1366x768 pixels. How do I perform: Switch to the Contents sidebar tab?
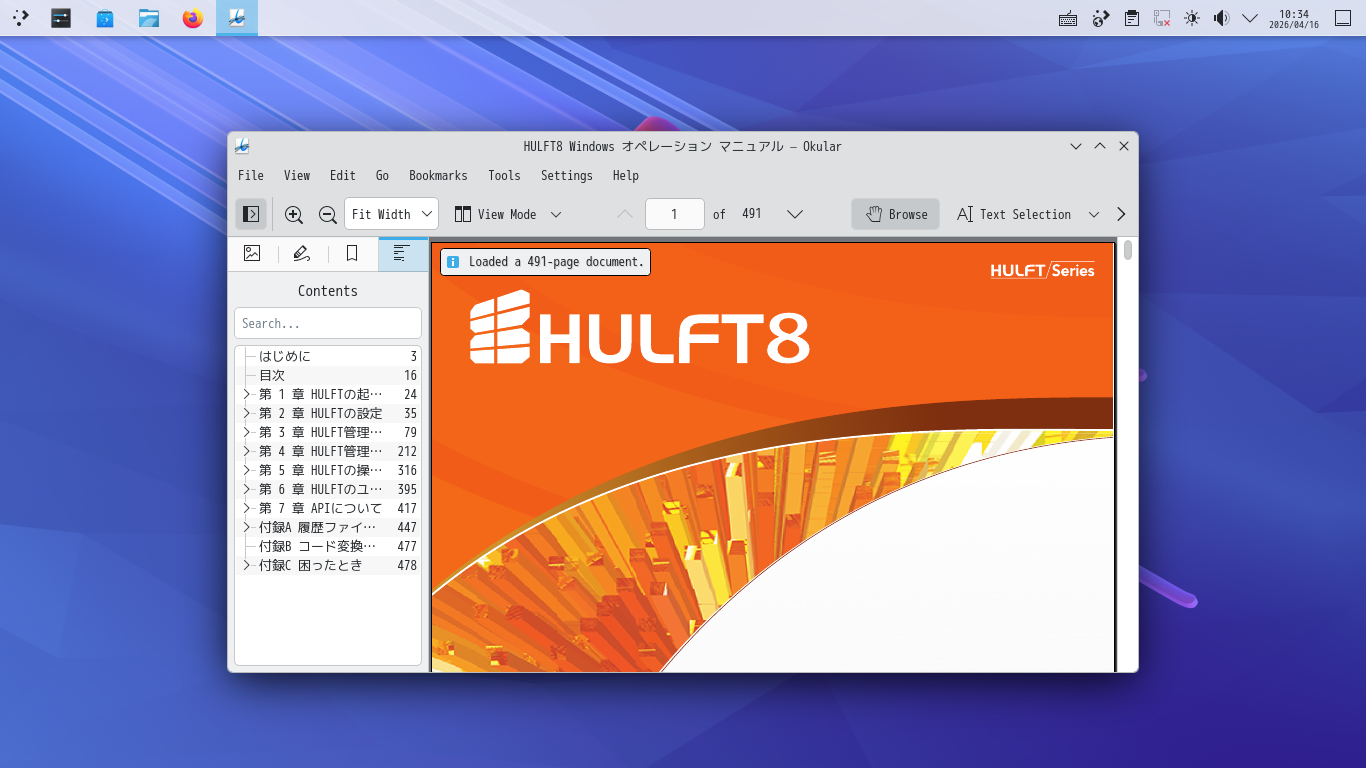pyautogui.click(x=402, y=254)
